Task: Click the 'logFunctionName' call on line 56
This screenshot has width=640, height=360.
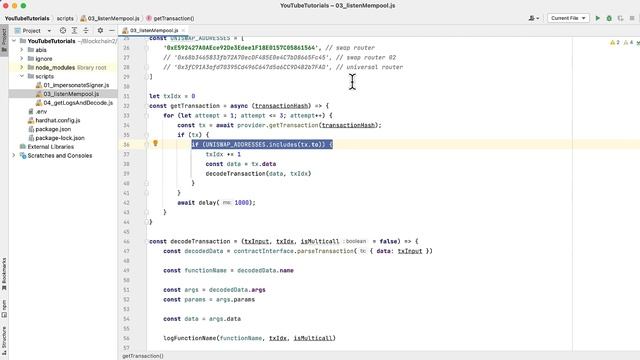Action: (190, 338)
